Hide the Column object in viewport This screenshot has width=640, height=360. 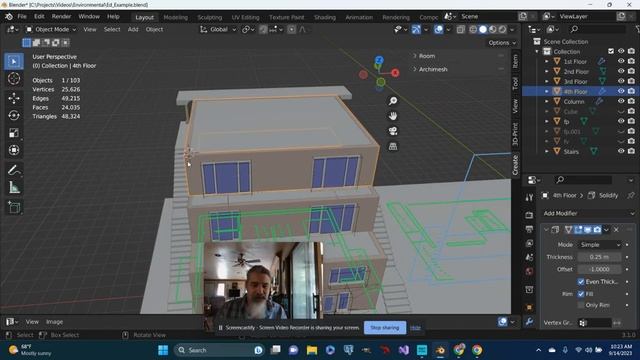[x=621, y=101]
